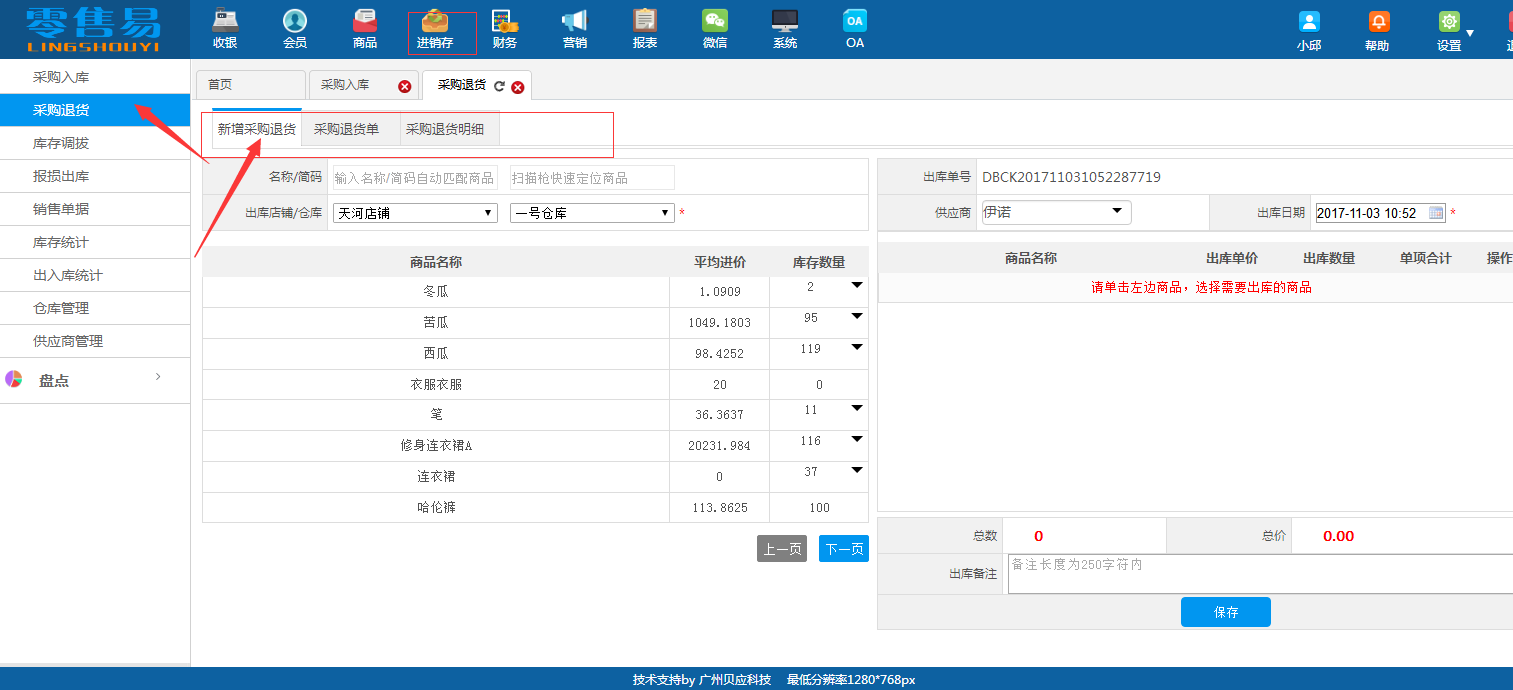Expand the 盘点 sidebar section
The width and height of the screenshot is (1513, 690).
pyautogui.click(x=94, y=381)
